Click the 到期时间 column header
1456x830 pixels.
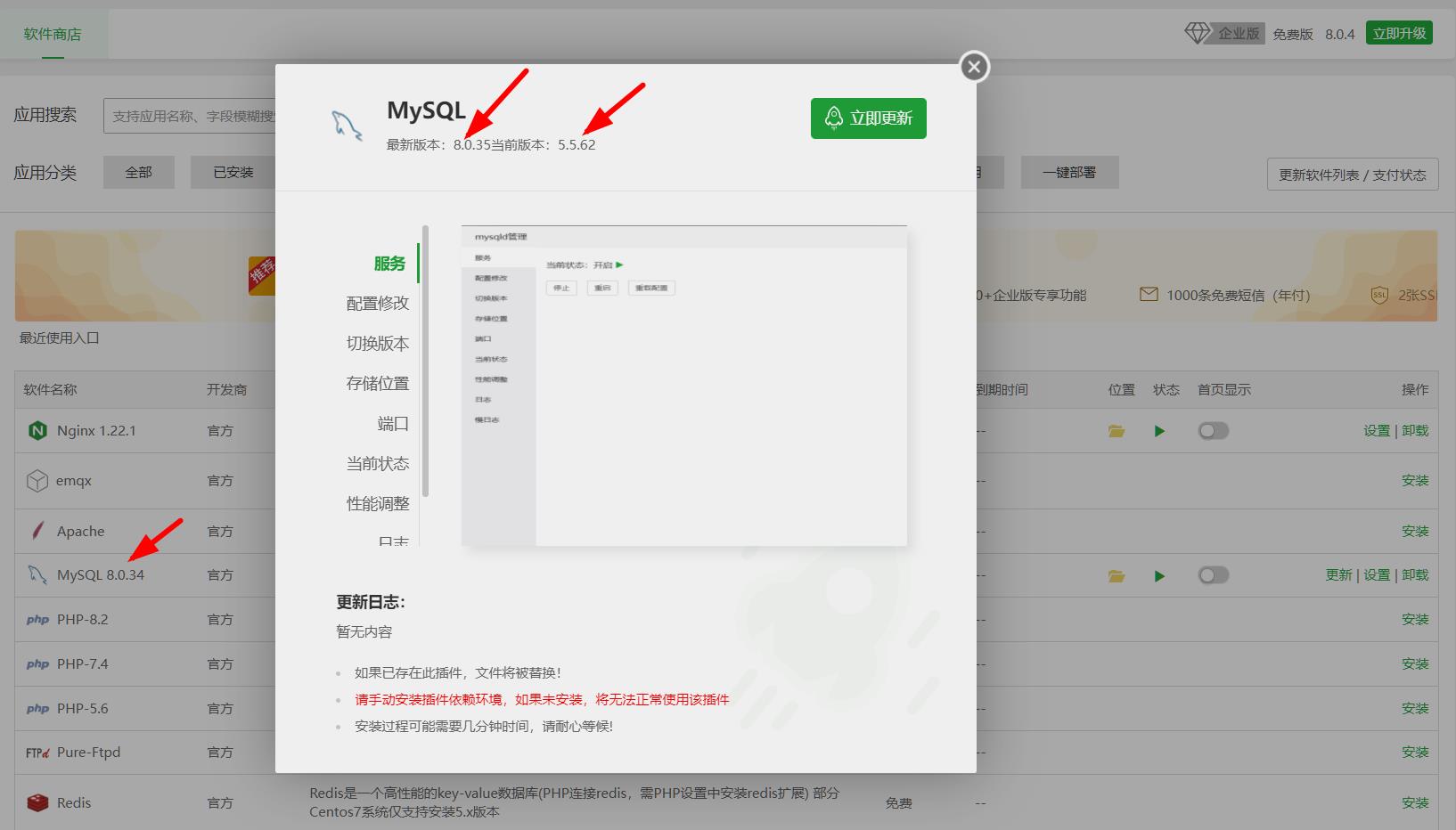(1002, 390)
